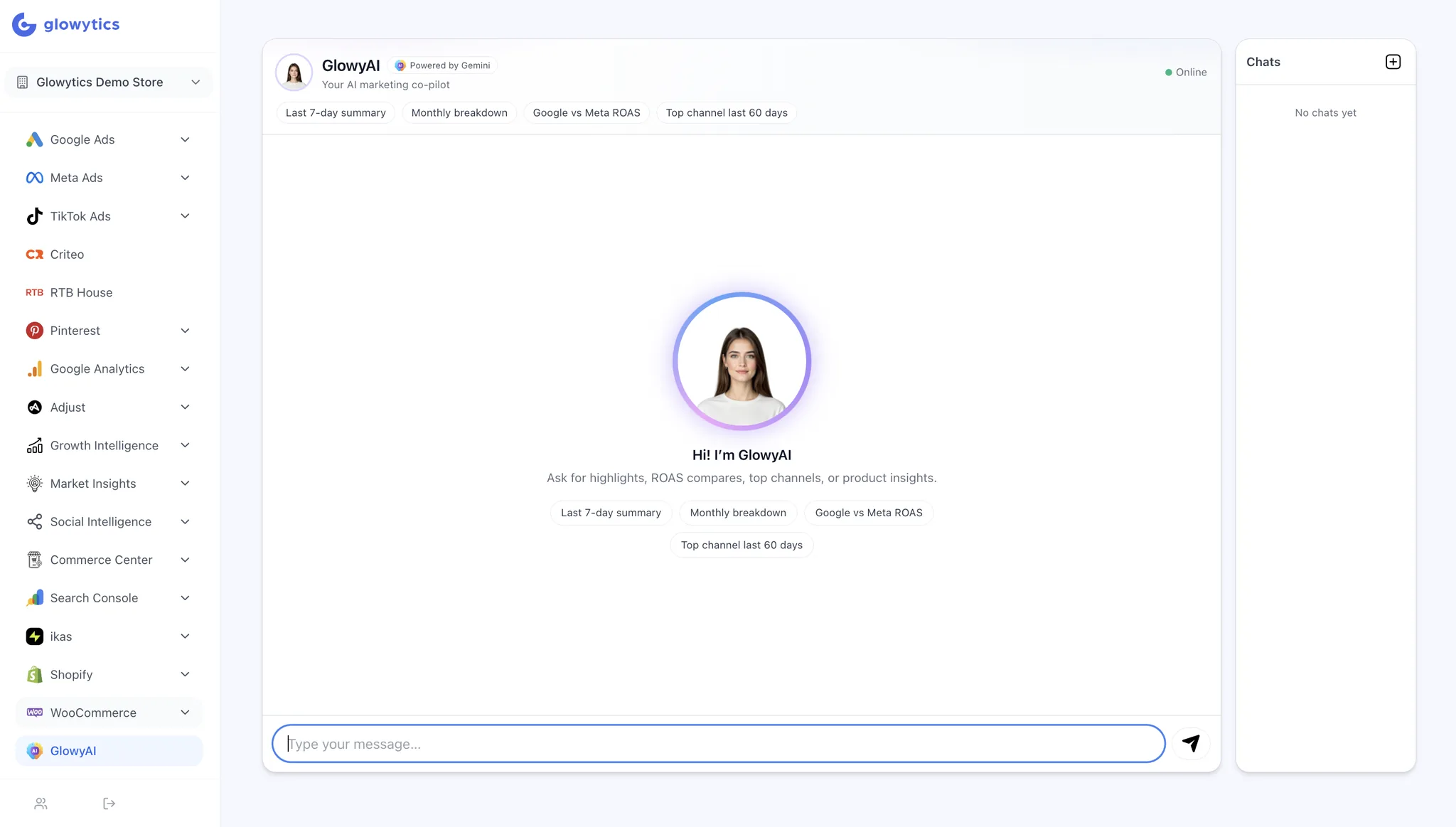
Task: Click the Meta Ads infinity icon
Action: [x=34, y=178]
